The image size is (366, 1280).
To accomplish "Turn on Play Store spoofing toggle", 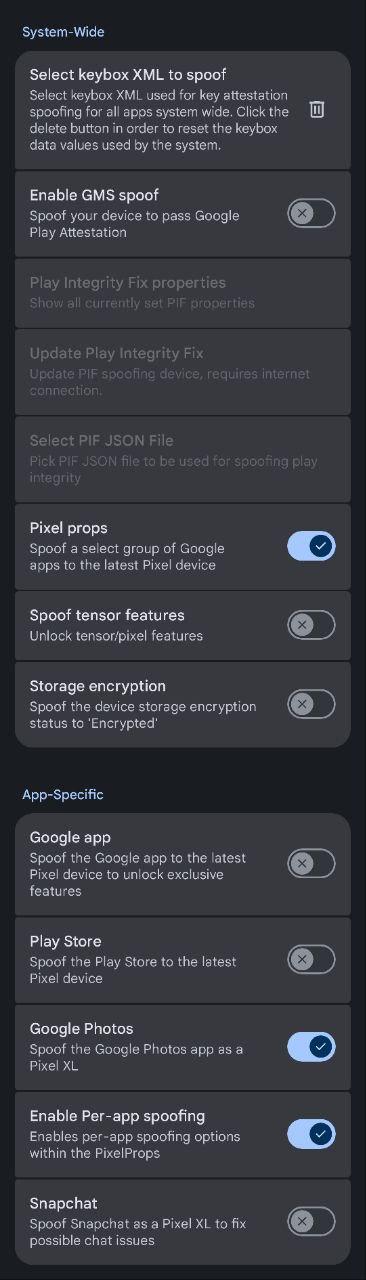I will pyautogui.click(x=311, y=960).
